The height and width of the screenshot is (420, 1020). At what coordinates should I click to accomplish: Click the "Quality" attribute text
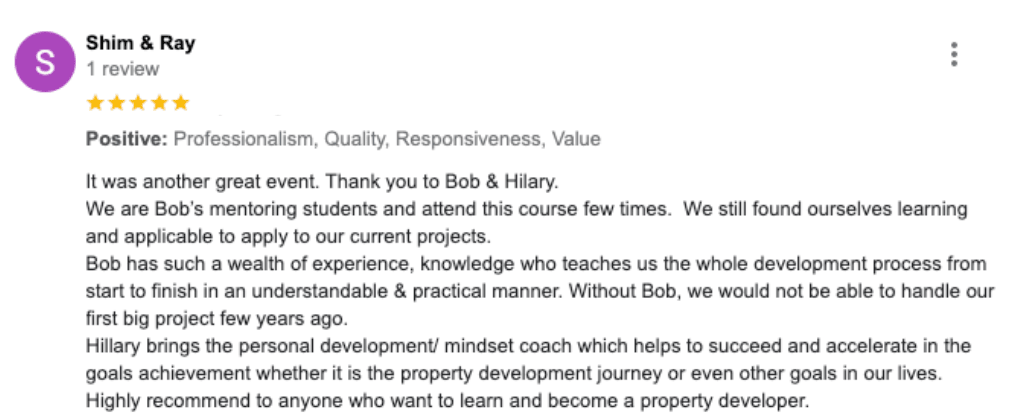pos(355,139)
